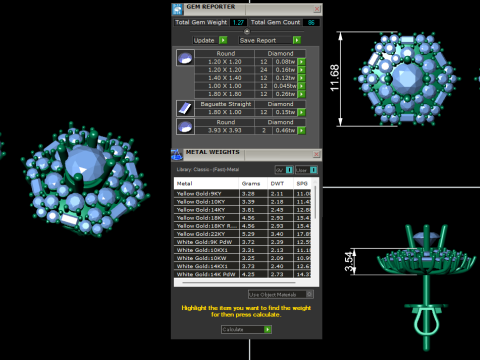This screenshot has height=360, width=480.
Task: Close the Metal Weights panel
Action: pos(317,154)
